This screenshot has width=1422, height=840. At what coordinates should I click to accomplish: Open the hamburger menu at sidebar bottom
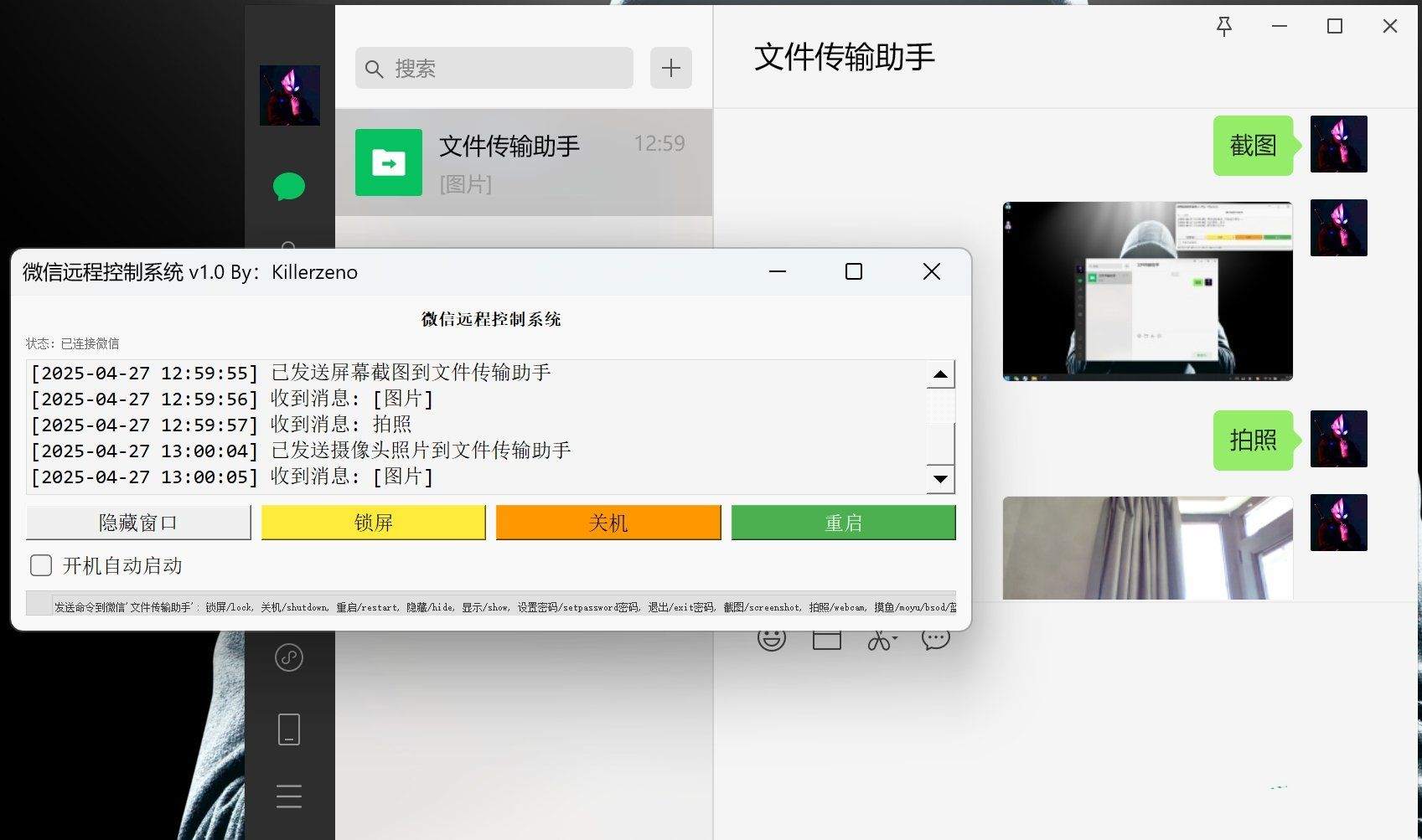(x=288, y=796)
